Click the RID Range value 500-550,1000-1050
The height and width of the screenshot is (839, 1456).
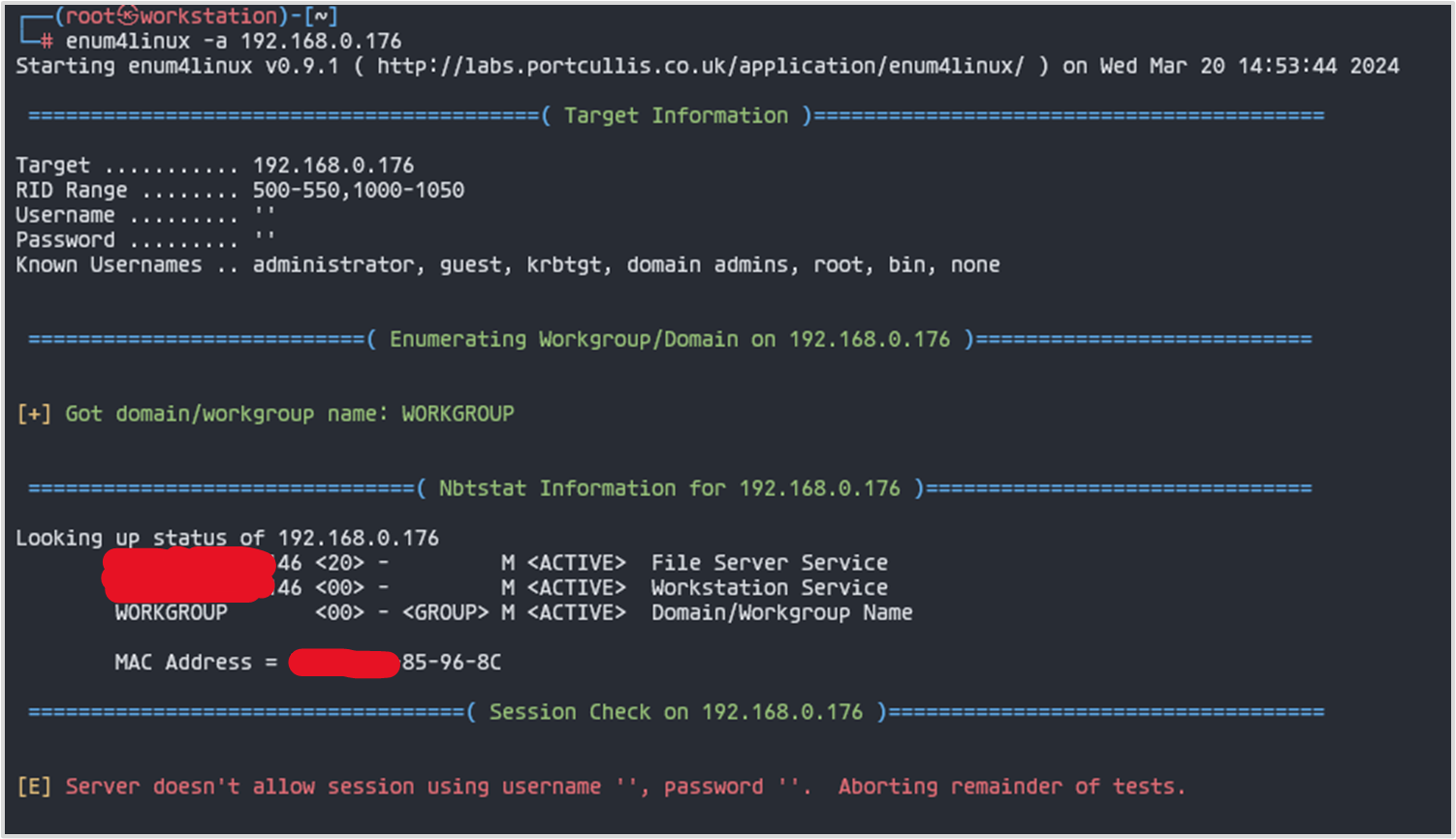(x=358, y=191)
